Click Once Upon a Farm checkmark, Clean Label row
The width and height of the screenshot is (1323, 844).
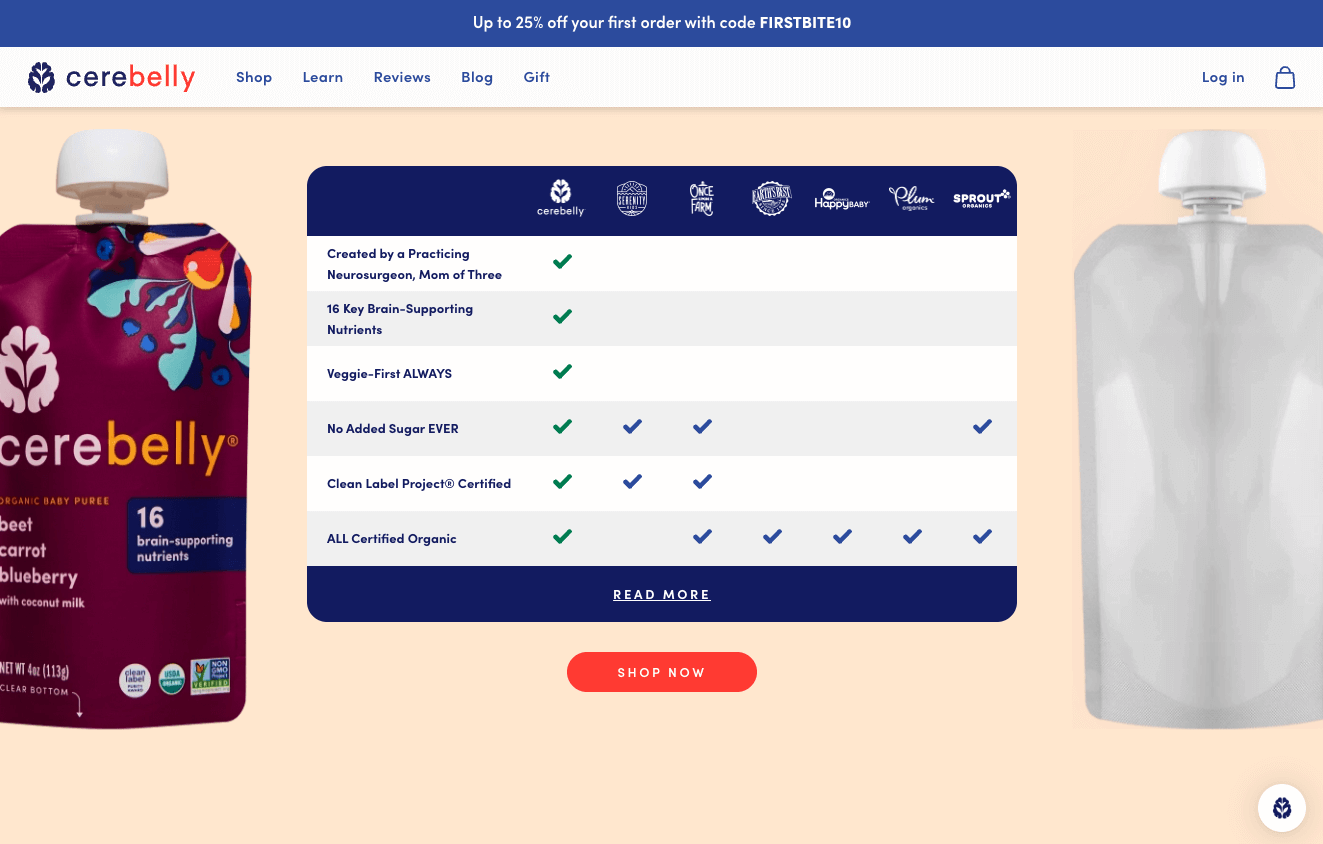tap(702, 482)
